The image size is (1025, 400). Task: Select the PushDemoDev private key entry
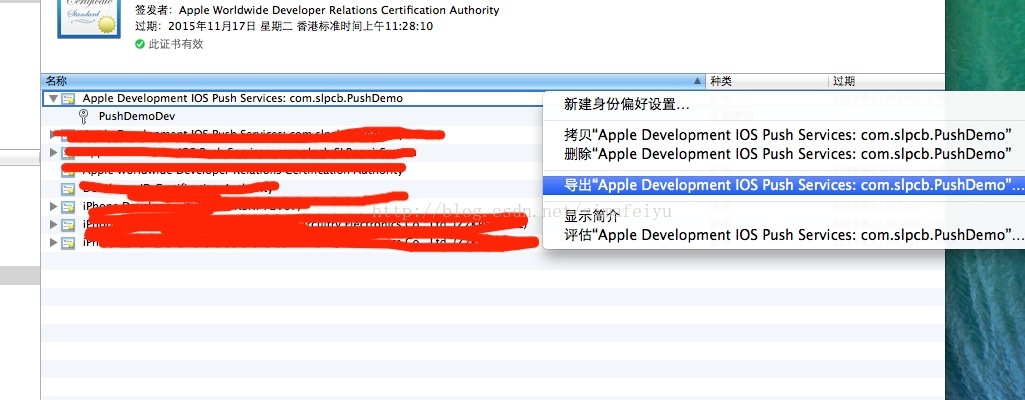(137, 116)
